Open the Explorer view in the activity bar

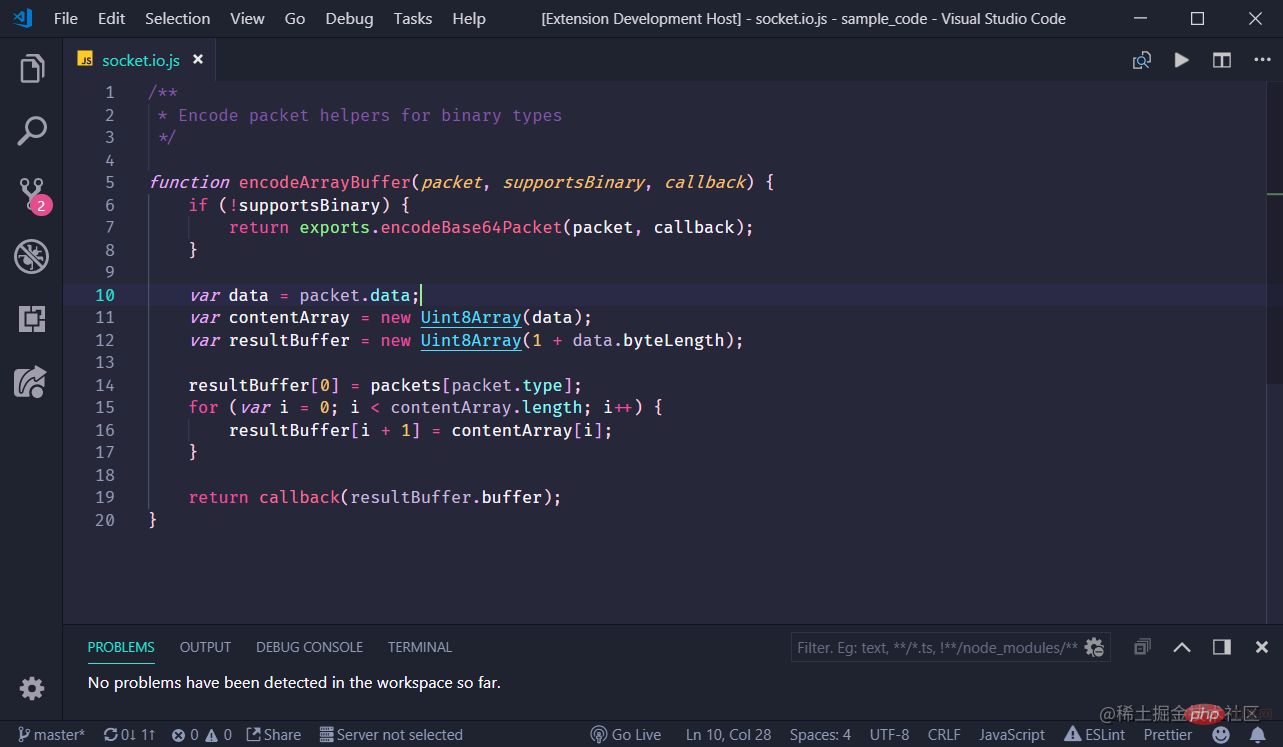[32, 69]
